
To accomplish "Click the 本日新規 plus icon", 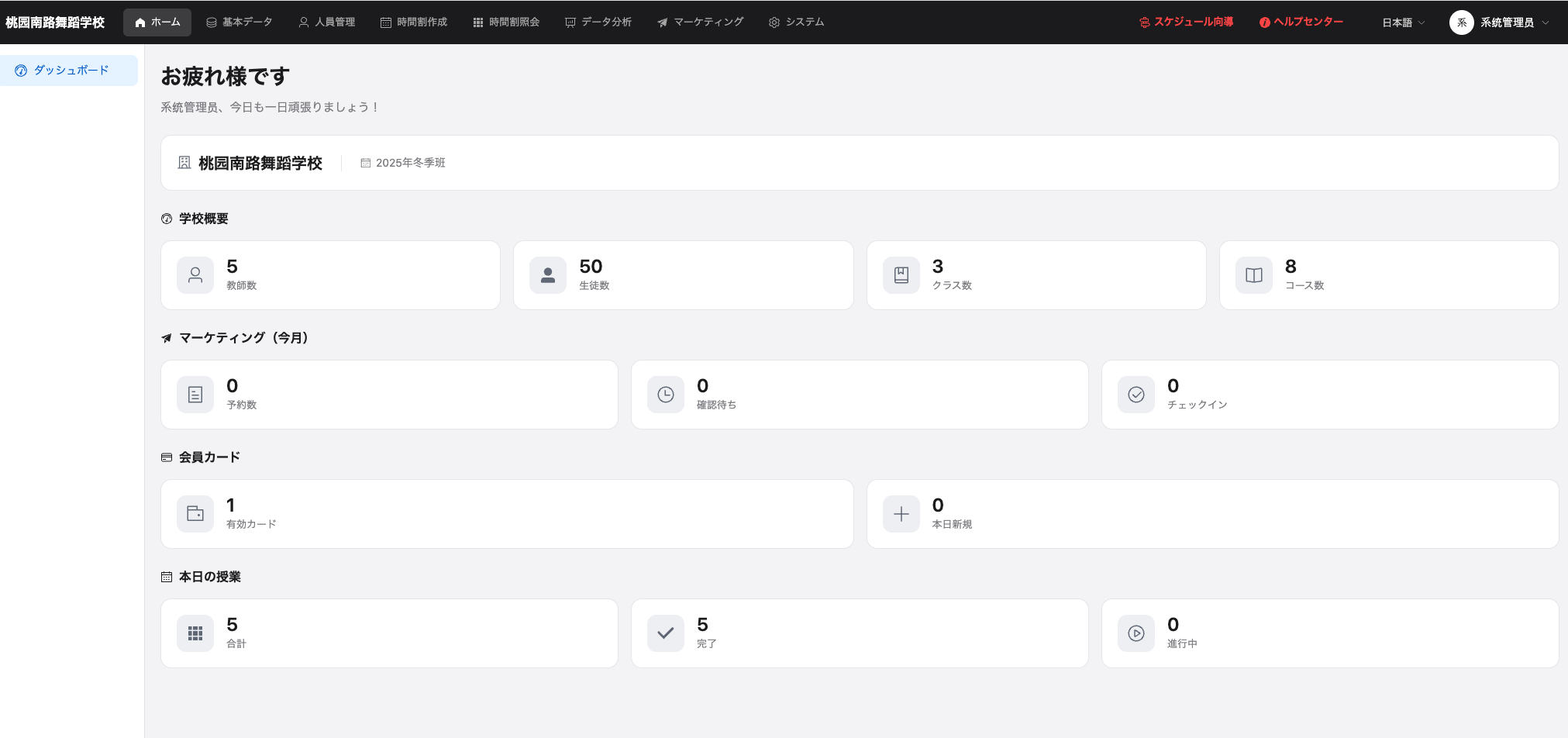I will click(901, 514).
